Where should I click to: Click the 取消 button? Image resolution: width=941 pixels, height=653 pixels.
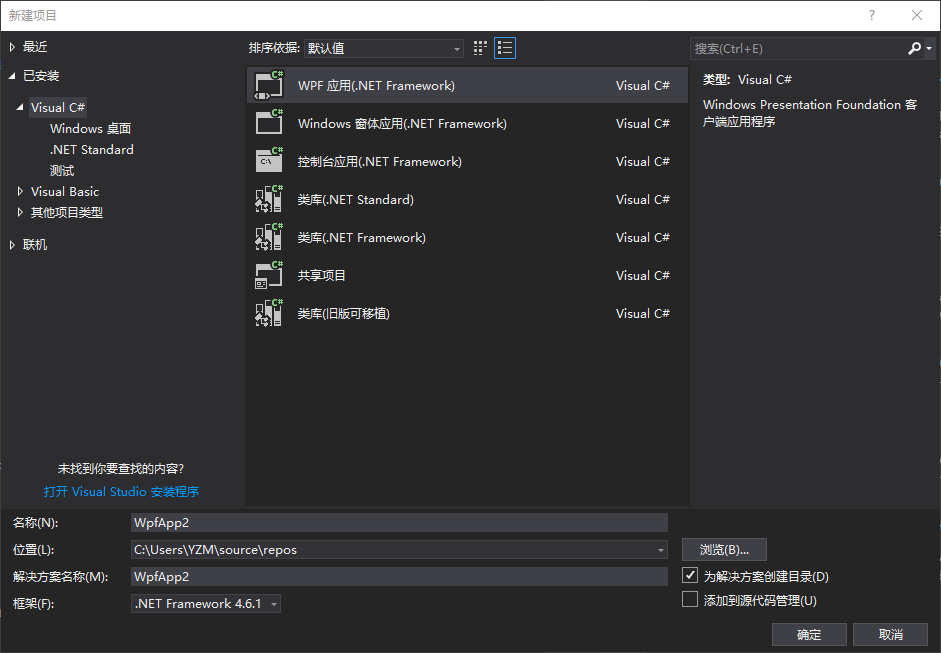[890, 634]
